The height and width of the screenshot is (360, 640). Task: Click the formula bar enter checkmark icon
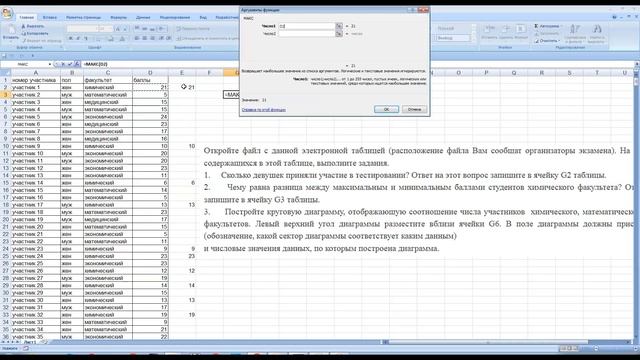(70, 64)
